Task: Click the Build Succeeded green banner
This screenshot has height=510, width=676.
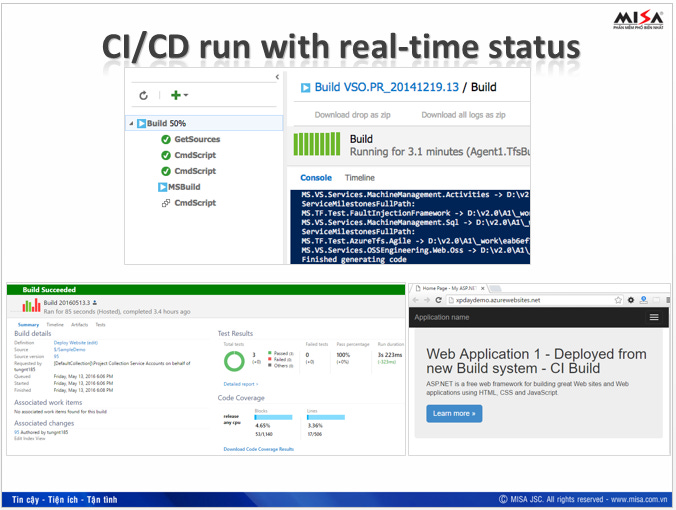Action: click(206, 290)
